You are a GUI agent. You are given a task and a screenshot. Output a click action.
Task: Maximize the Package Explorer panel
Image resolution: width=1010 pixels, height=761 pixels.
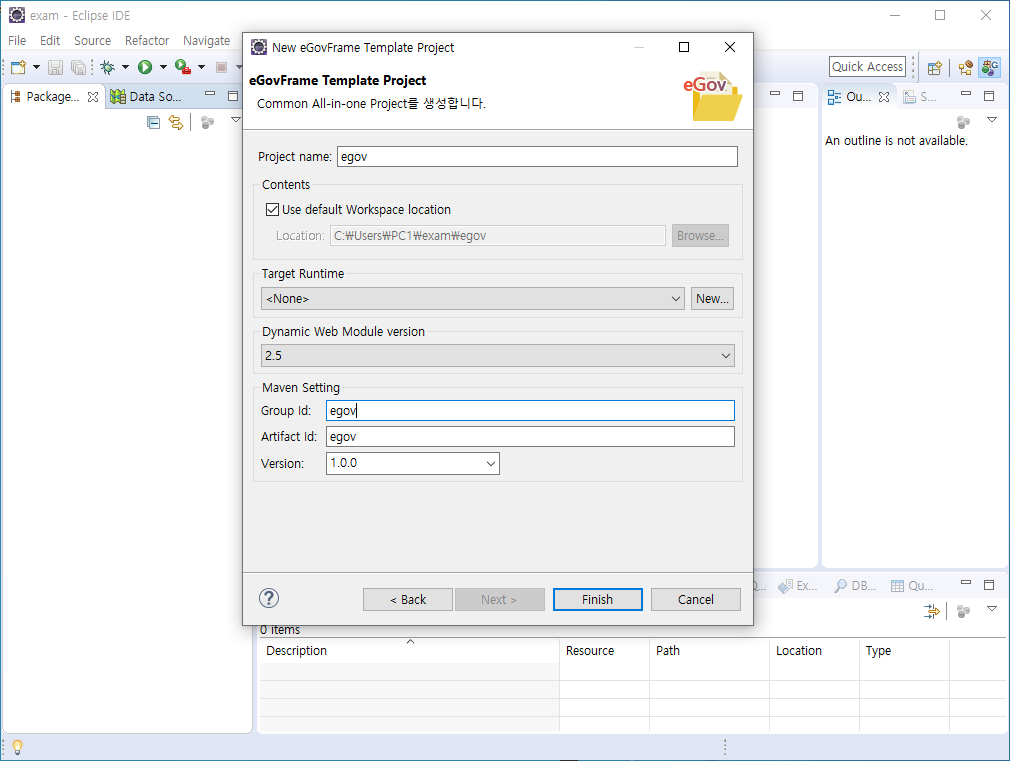tap(233, 95)
